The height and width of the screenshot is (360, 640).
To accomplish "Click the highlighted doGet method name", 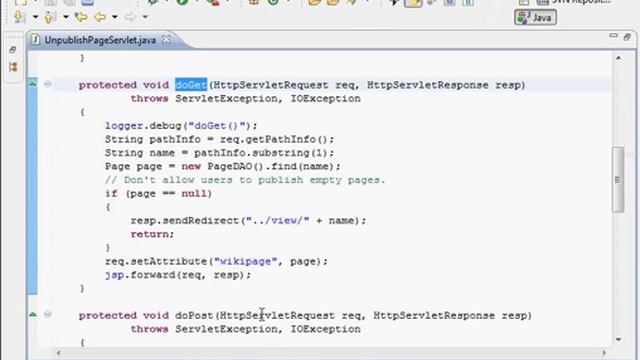I will (x=191, y=85).
